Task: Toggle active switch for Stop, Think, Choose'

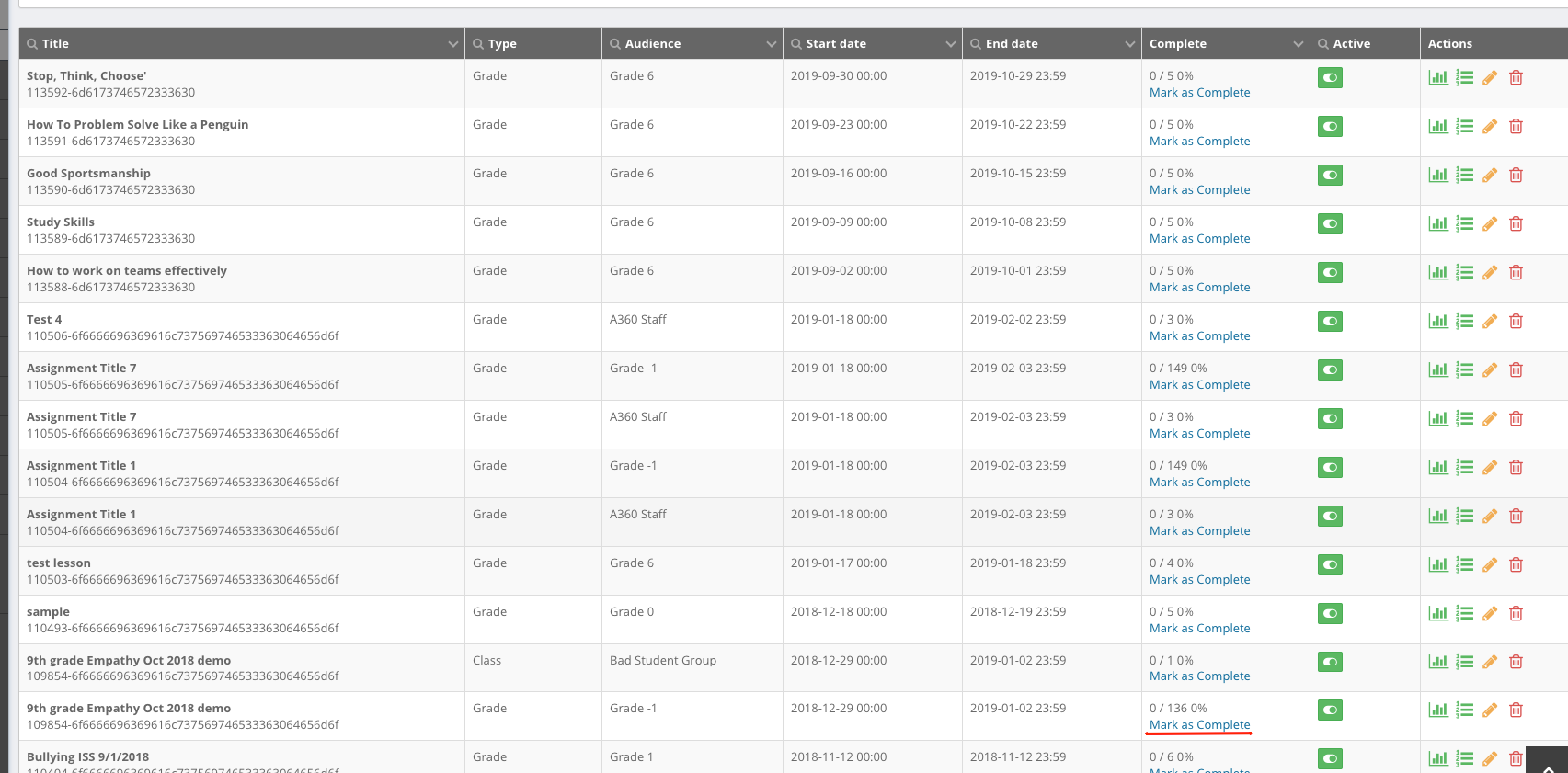Action: pos(1330,78)
